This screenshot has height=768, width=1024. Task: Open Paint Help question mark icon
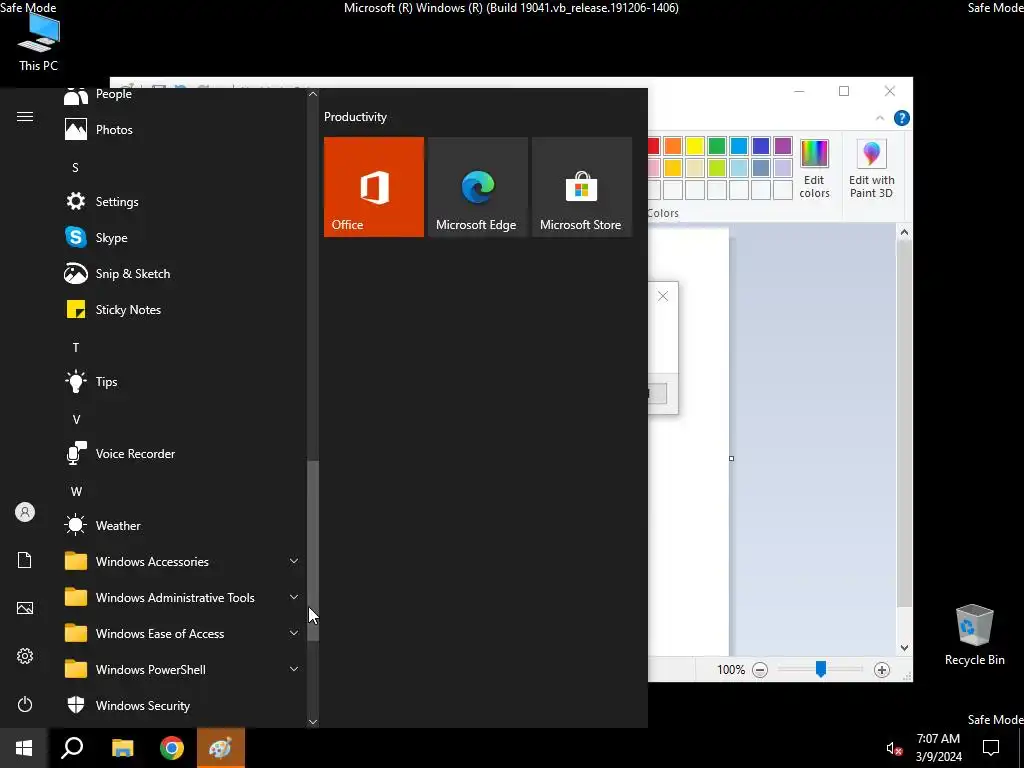click(x=901, y=118)
